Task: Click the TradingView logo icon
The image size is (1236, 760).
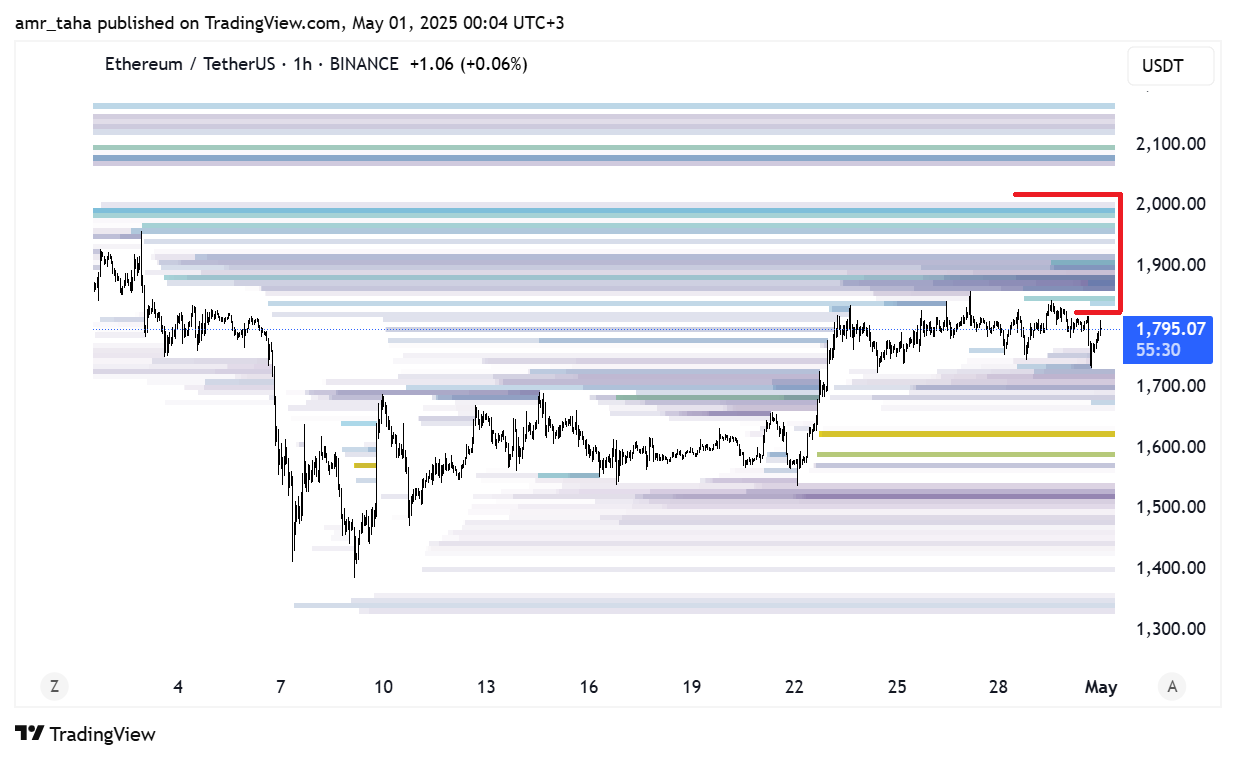Action: click(x=29, y=734)
